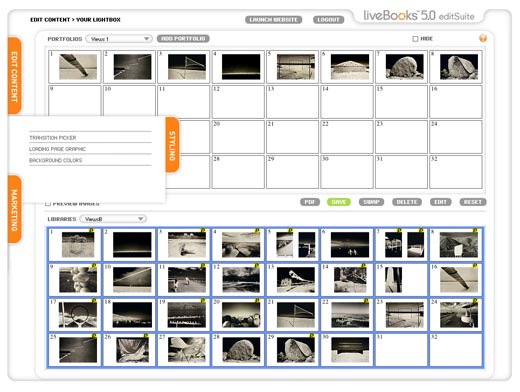Image resolution: width=520 pixels, height=392 pixels.
Task: Select library thumbnail 1
Action: point(78,245)
